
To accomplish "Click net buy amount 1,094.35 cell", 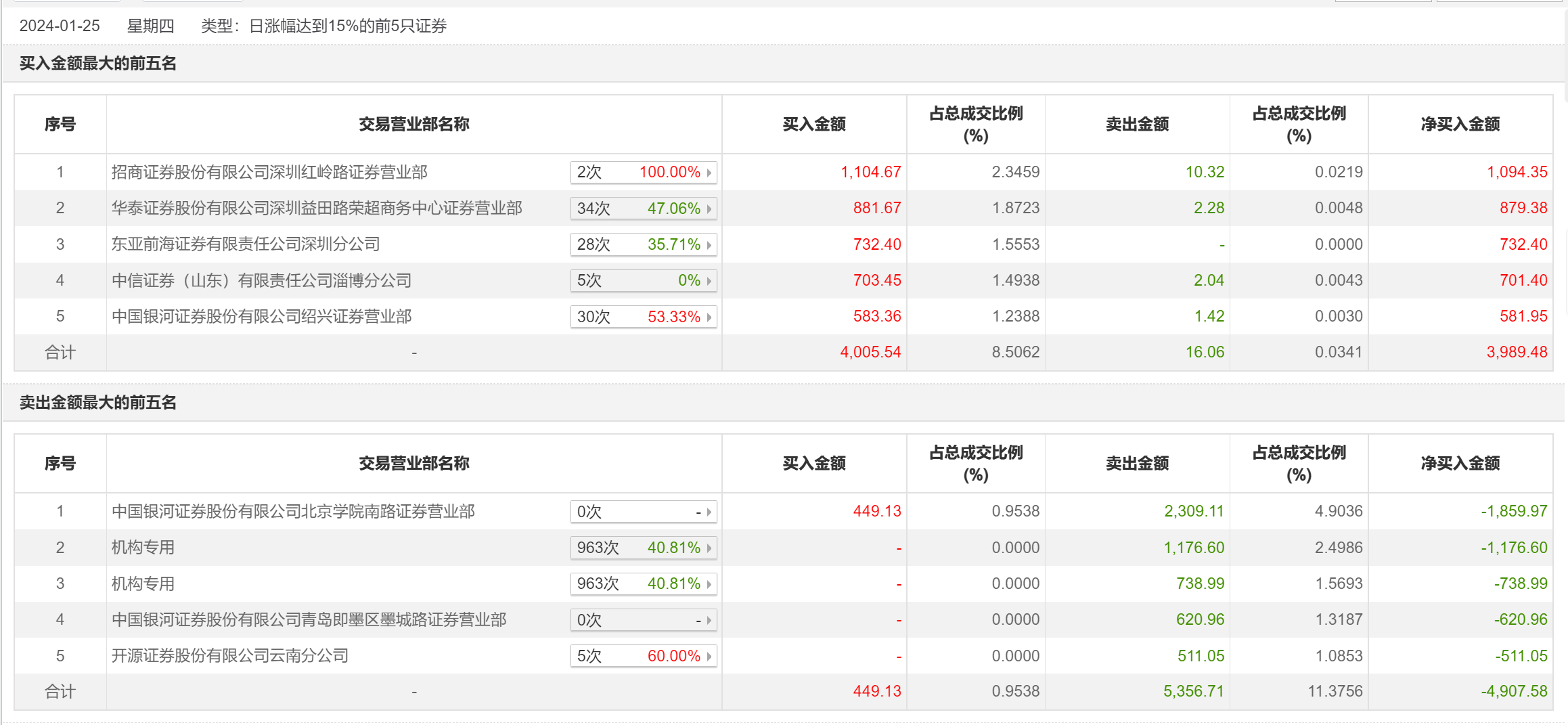I will click(x=1517, y=173).
